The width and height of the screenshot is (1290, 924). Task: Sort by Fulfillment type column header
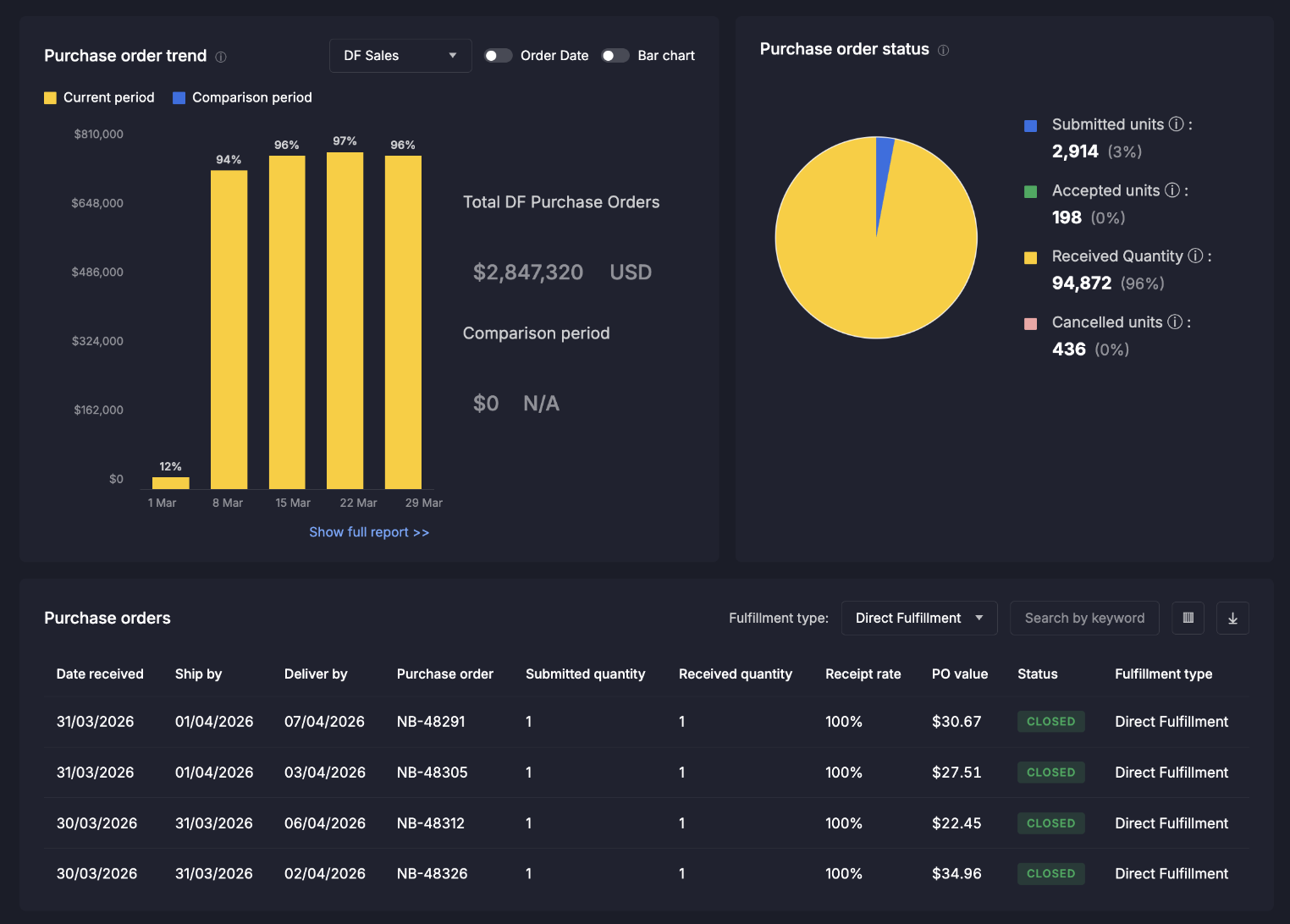(1164, 674)
